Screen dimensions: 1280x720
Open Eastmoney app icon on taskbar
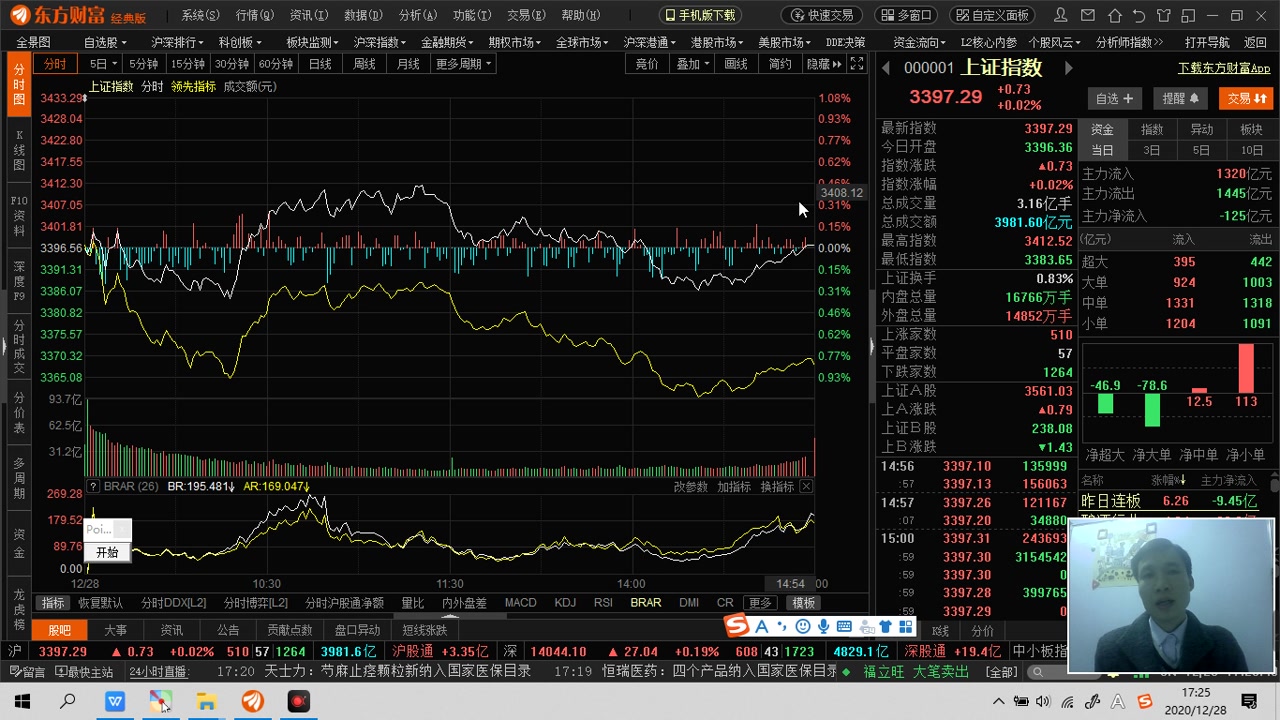coord(253,702)
